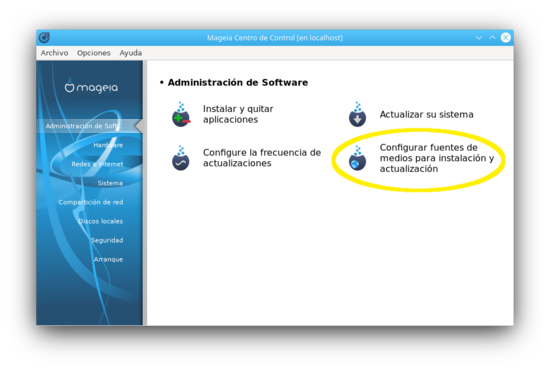The image size is (550, 369).
Task: Select Compartición de red in sidebar
Action: point(91,202)
